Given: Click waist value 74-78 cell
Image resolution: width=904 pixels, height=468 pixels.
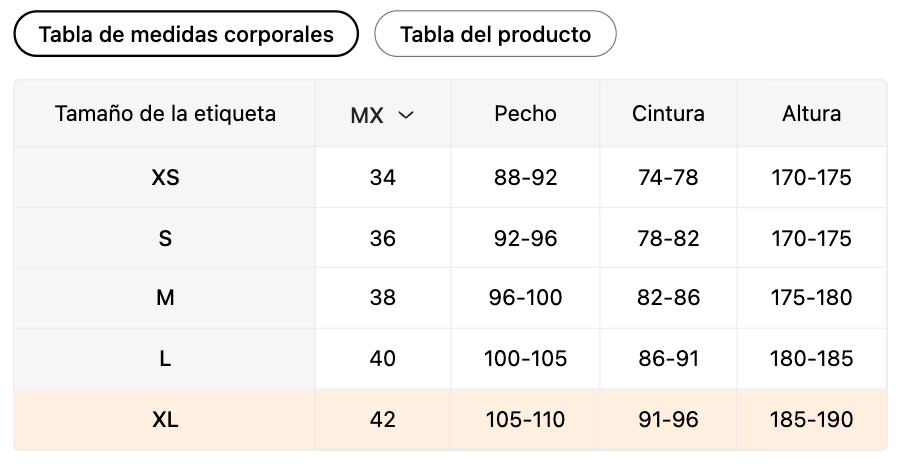Looking at the screenshot, I should (668, 178).
